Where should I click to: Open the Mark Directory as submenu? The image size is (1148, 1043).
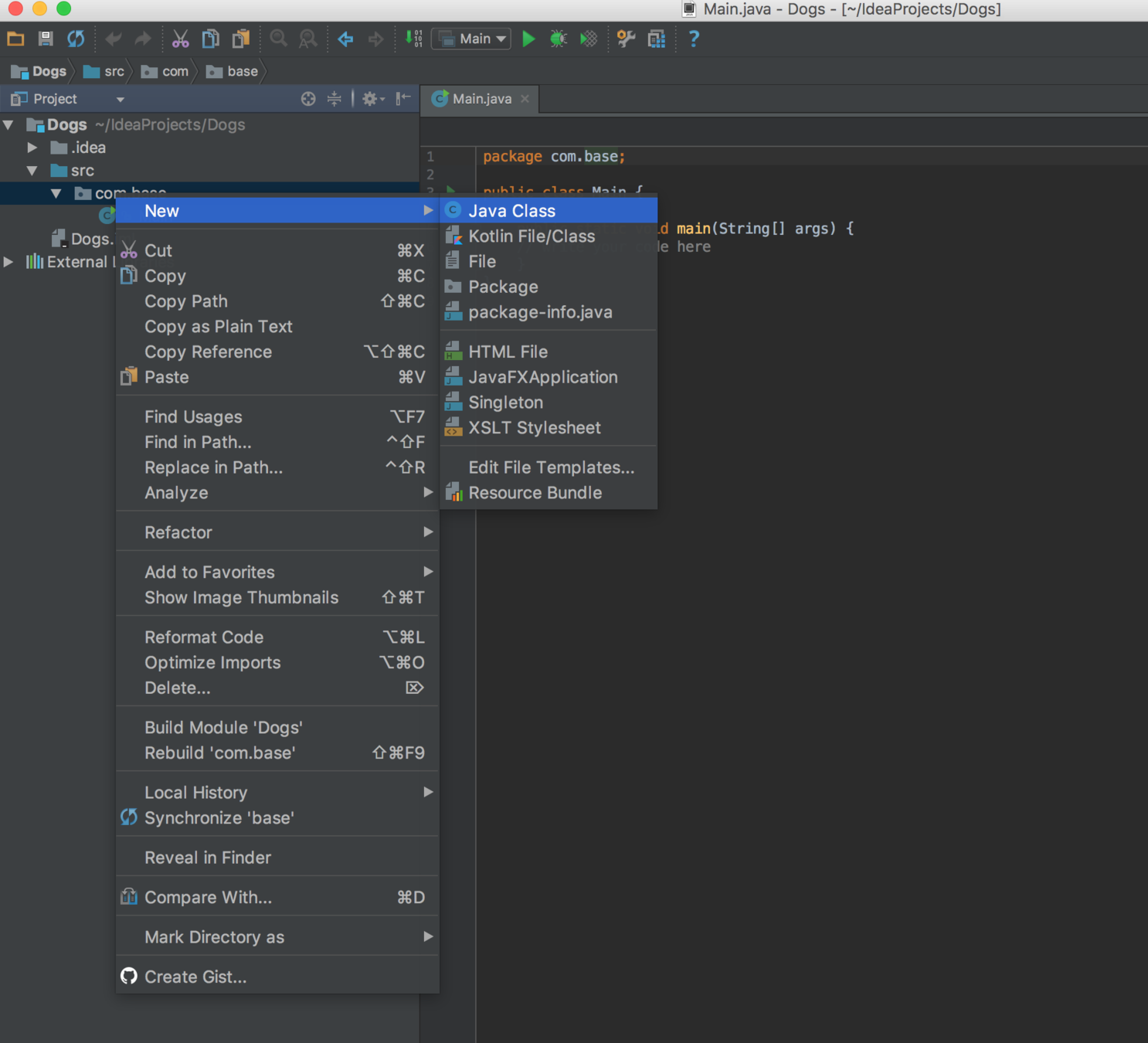click(277, 937)
